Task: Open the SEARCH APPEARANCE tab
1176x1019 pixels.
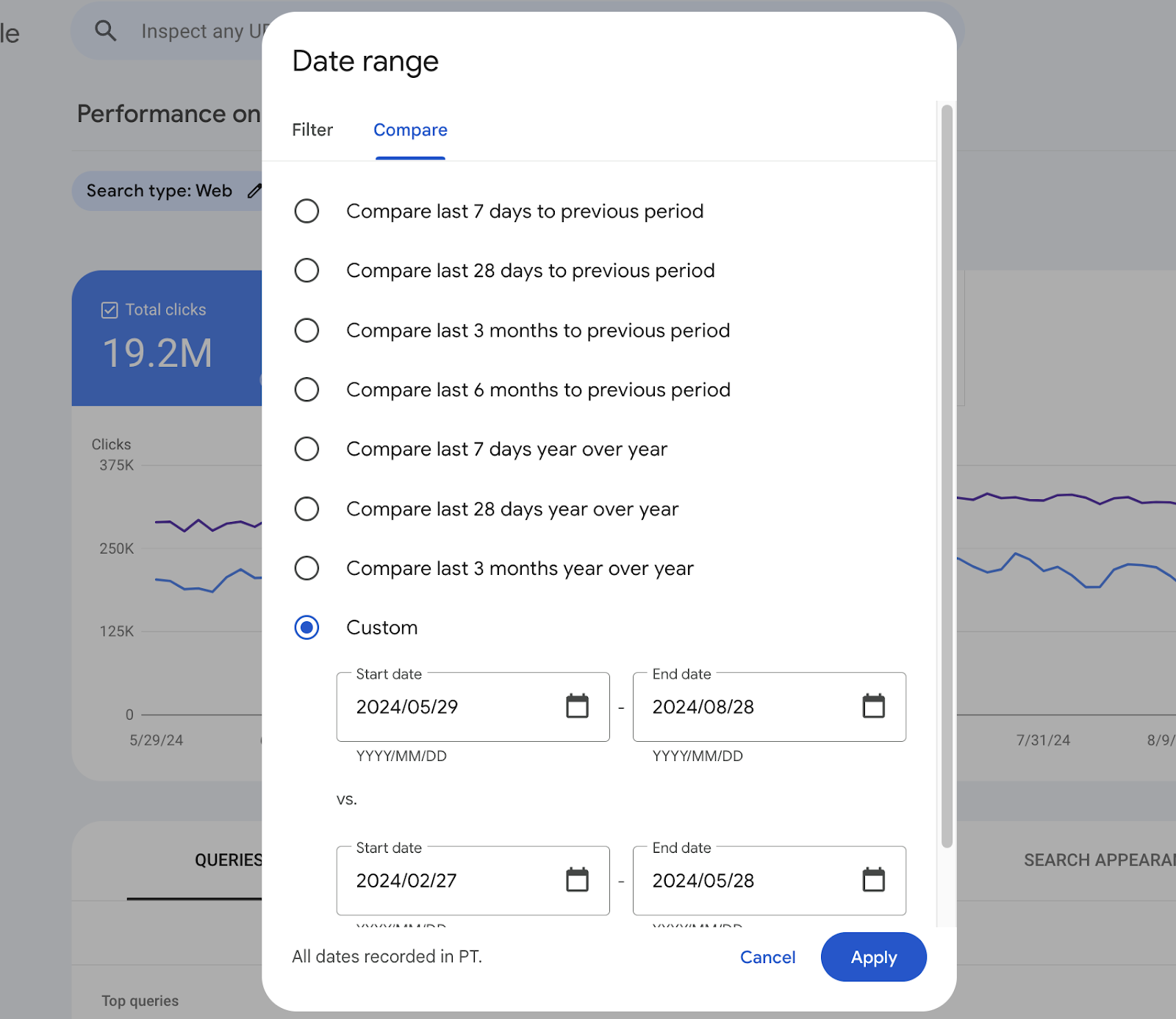Action: (1100, 860)
